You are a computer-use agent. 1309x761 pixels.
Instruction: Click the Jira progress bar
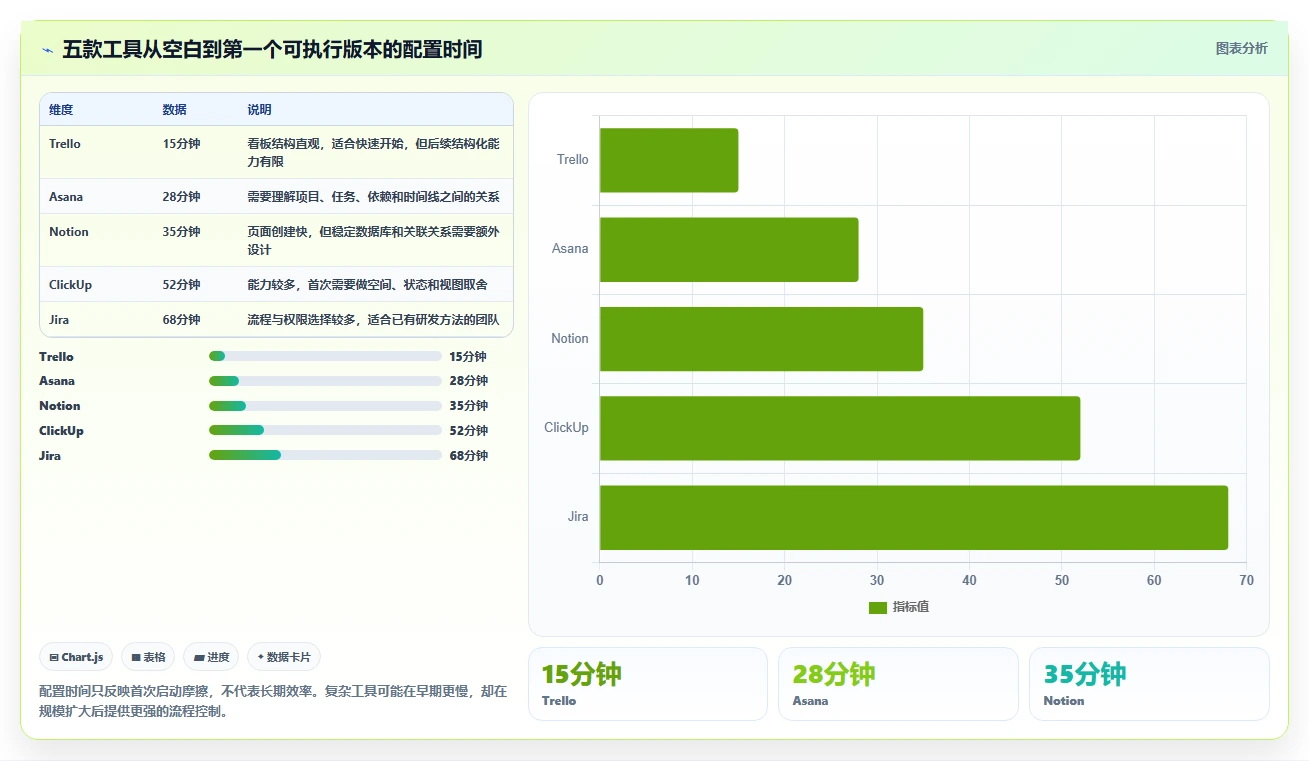(x=325, y=455)
